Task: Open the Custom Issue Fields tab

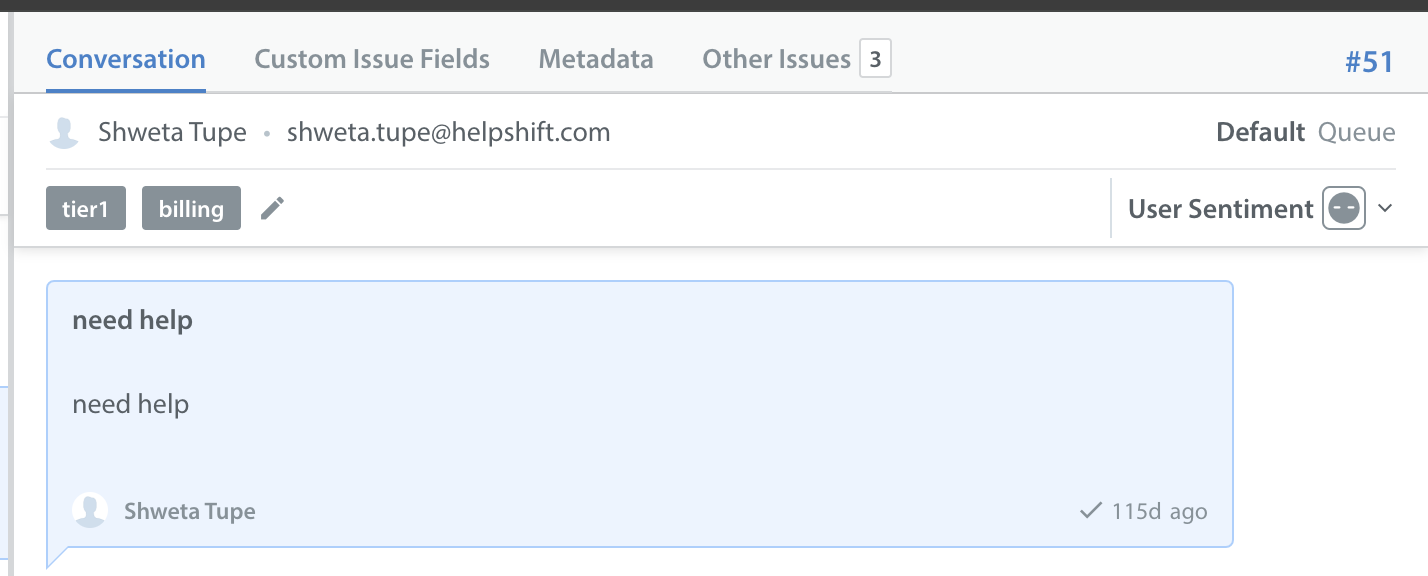Action: [372, 59]
